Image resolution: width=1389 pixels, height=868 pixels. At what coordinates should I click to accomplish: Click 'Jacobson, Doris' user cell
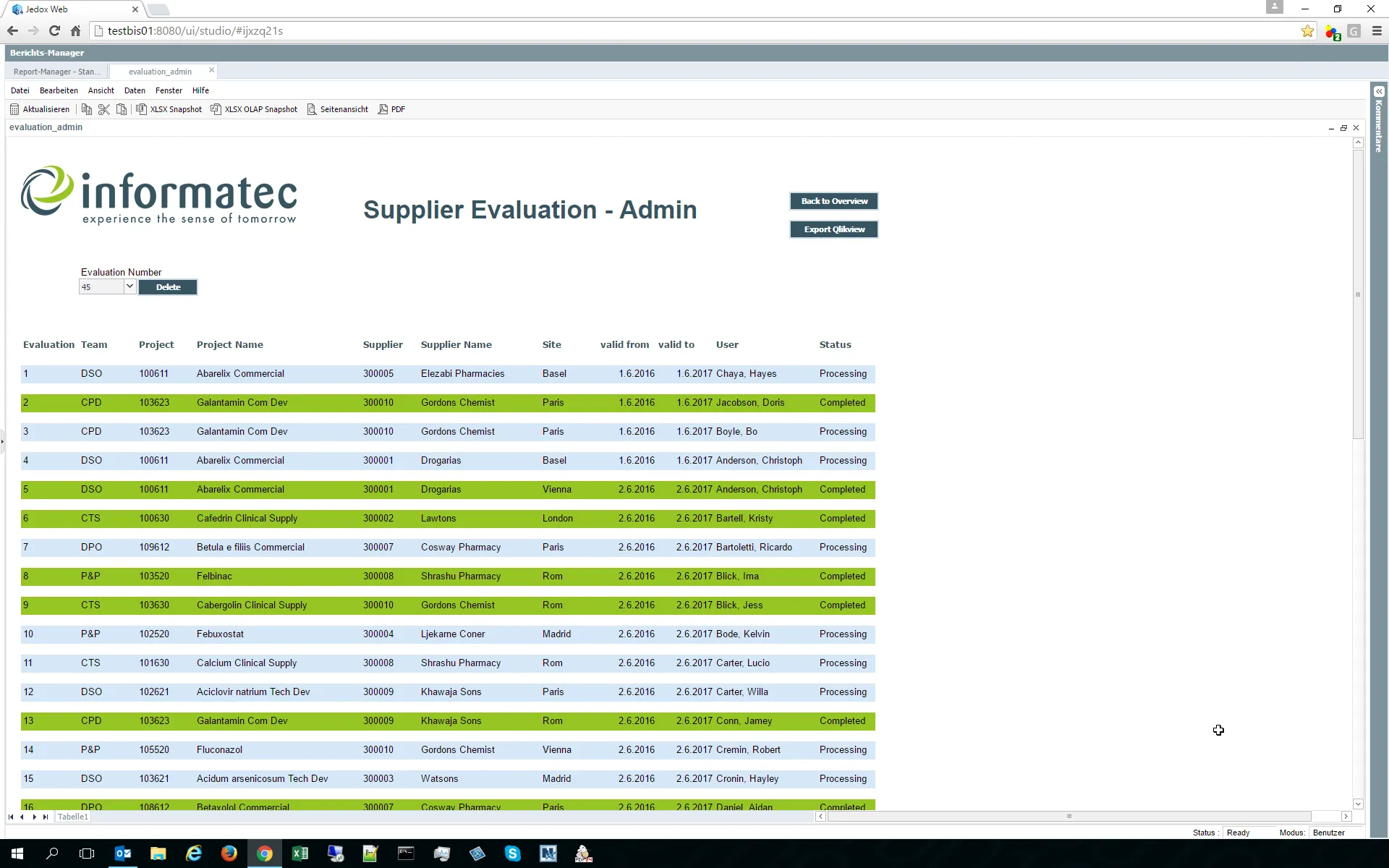tap(750, 403)
